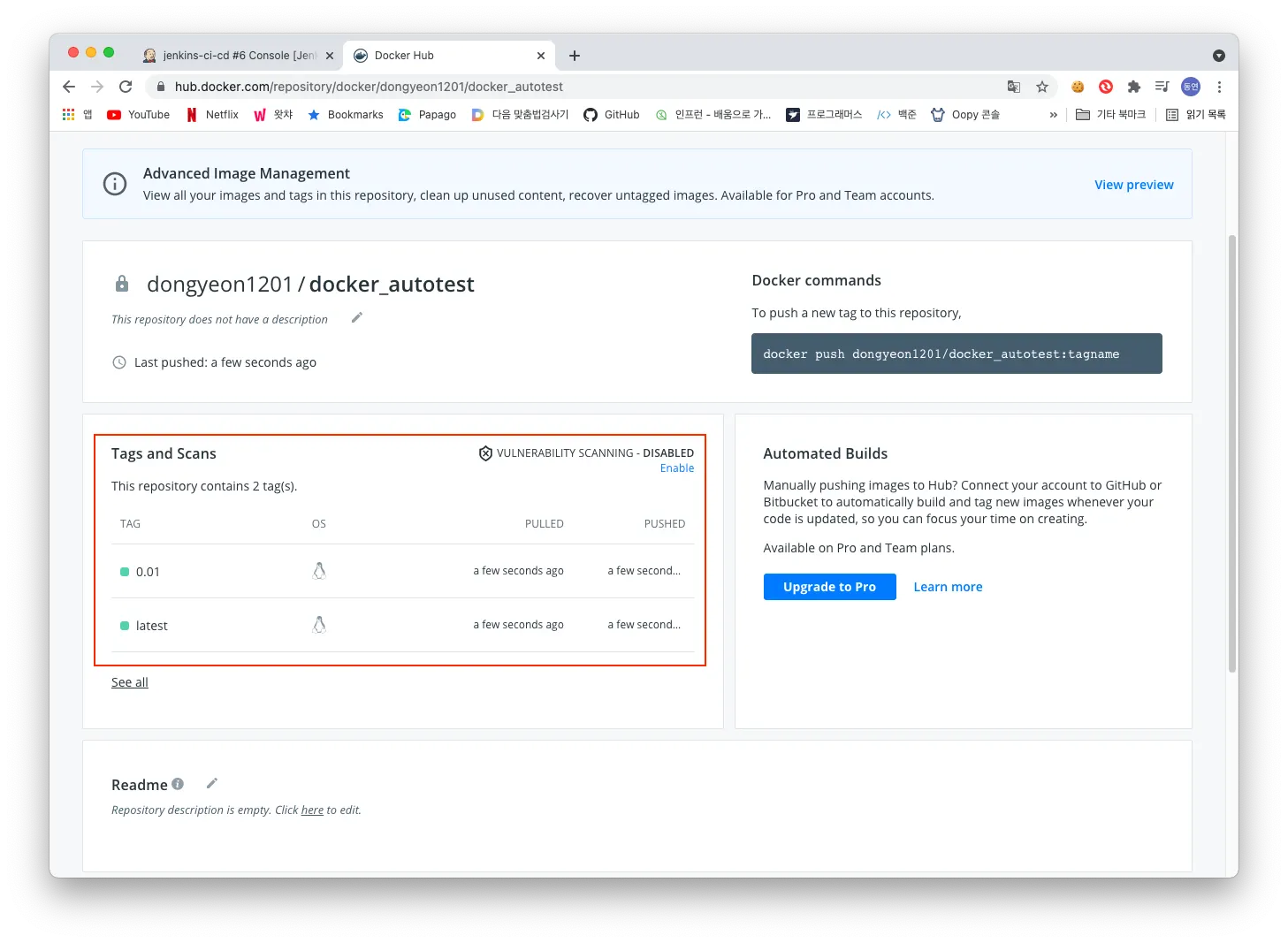
Task: Click the Linux penguin icon for latest tag
Action: (319, 625)
